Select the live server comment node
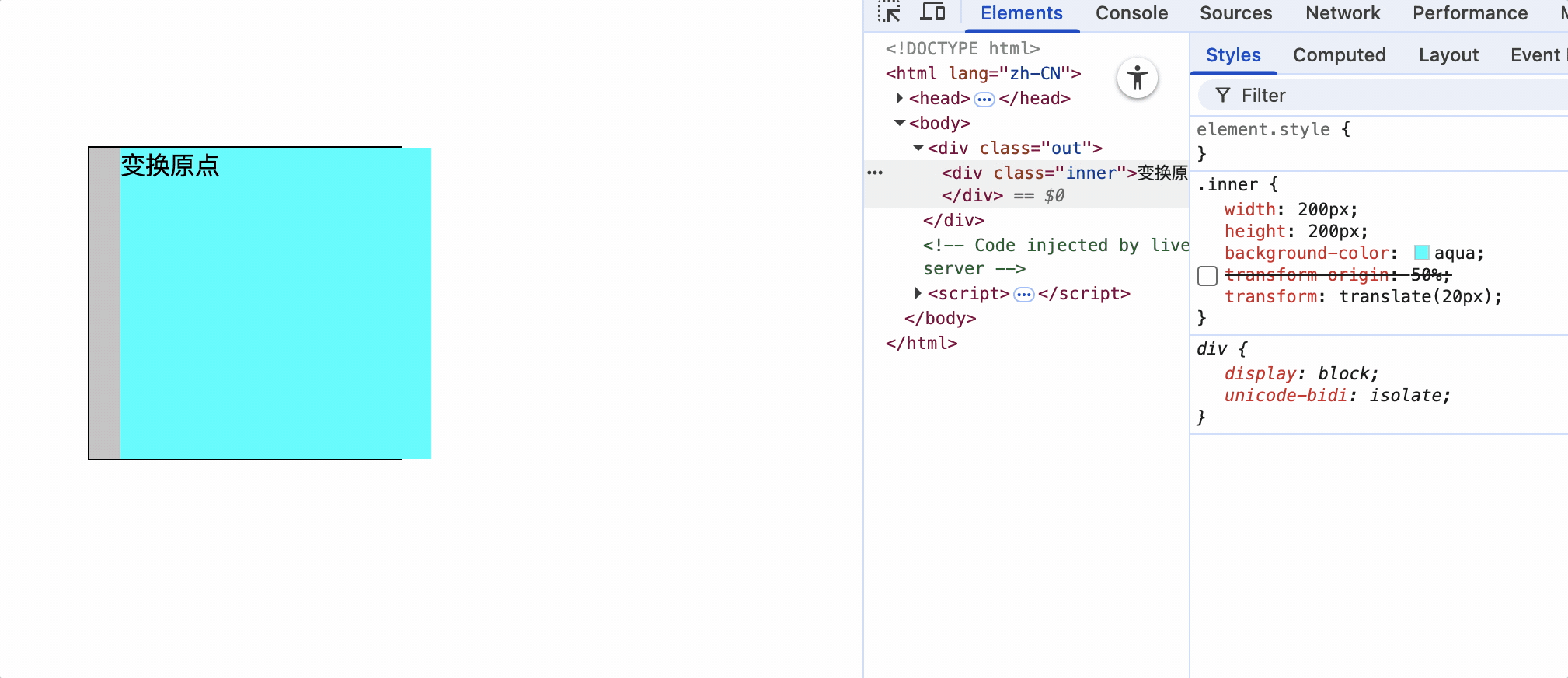Screen dimensions: 1568x678 click(x=1056, y=257)
